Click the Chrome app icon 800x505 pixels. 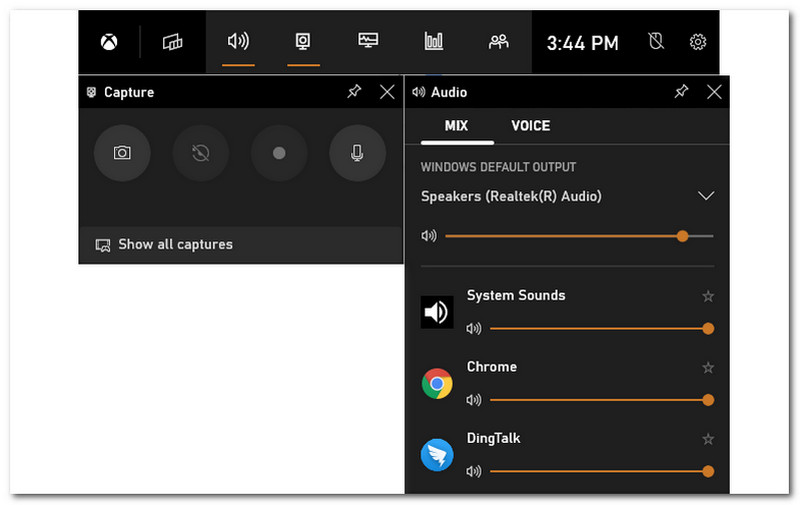[x=437, y=383]
